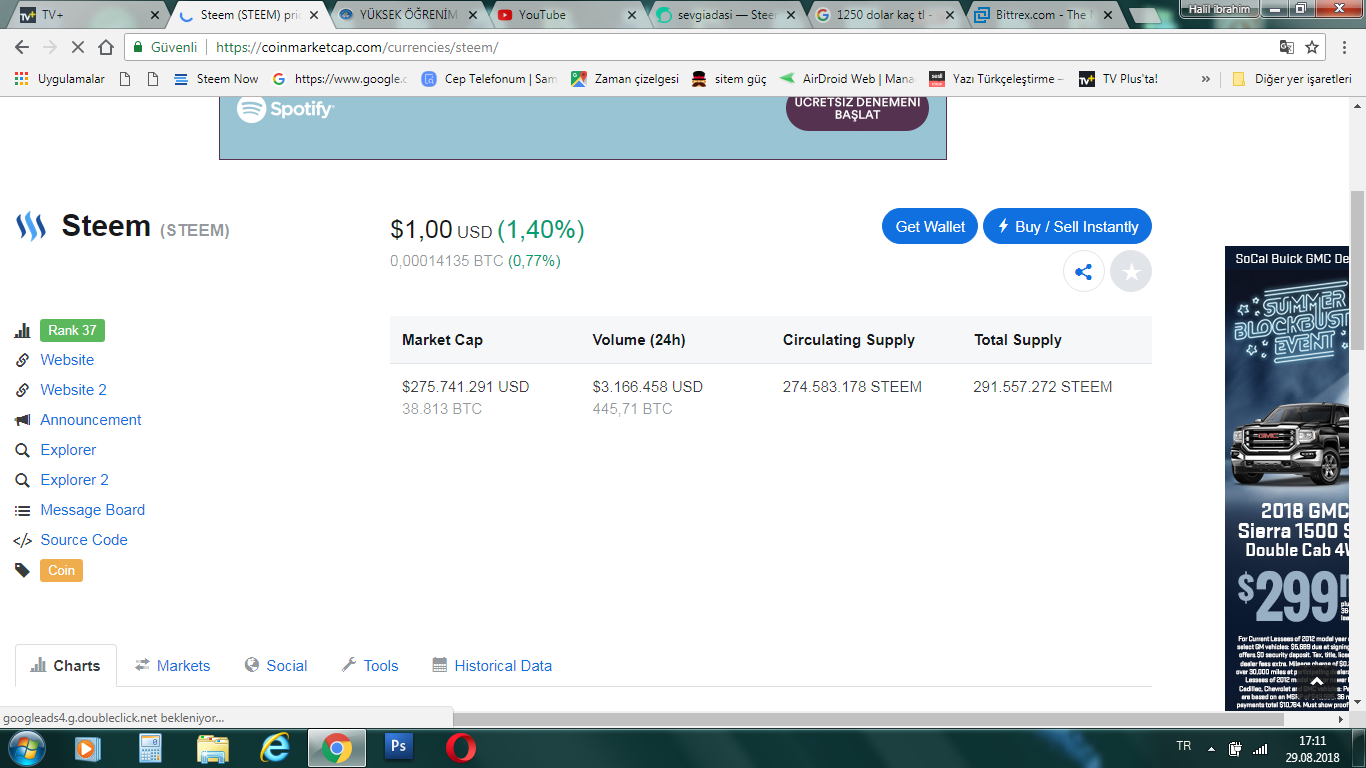Open the AirDroid Web bookmark

(846, 79)
